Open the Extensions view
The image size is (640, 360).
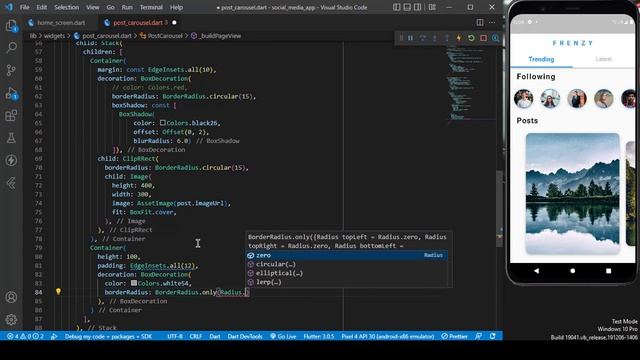click(x=11, y=116)
